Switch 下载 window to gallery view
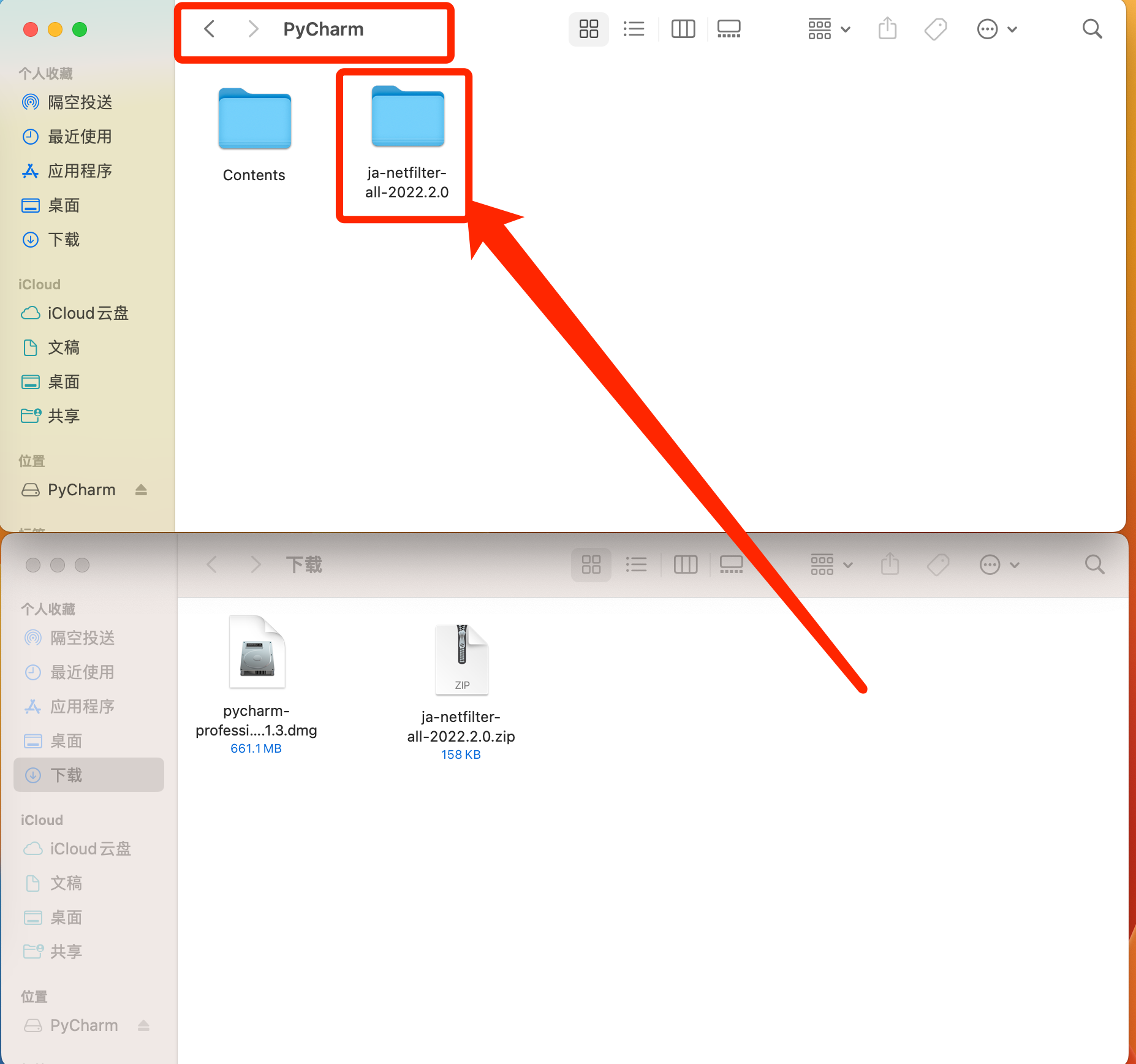1136x1064 pixels. coord(732,564)
